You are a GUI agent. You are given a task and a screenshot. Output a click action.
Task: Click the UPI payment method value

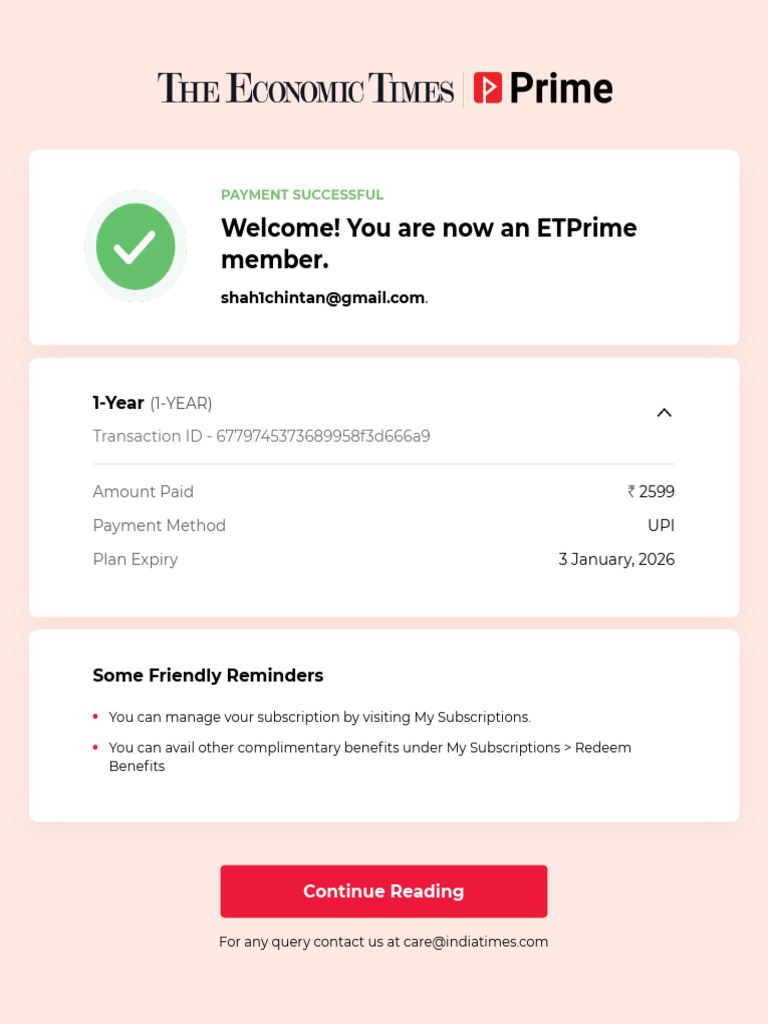coord(661,526)
